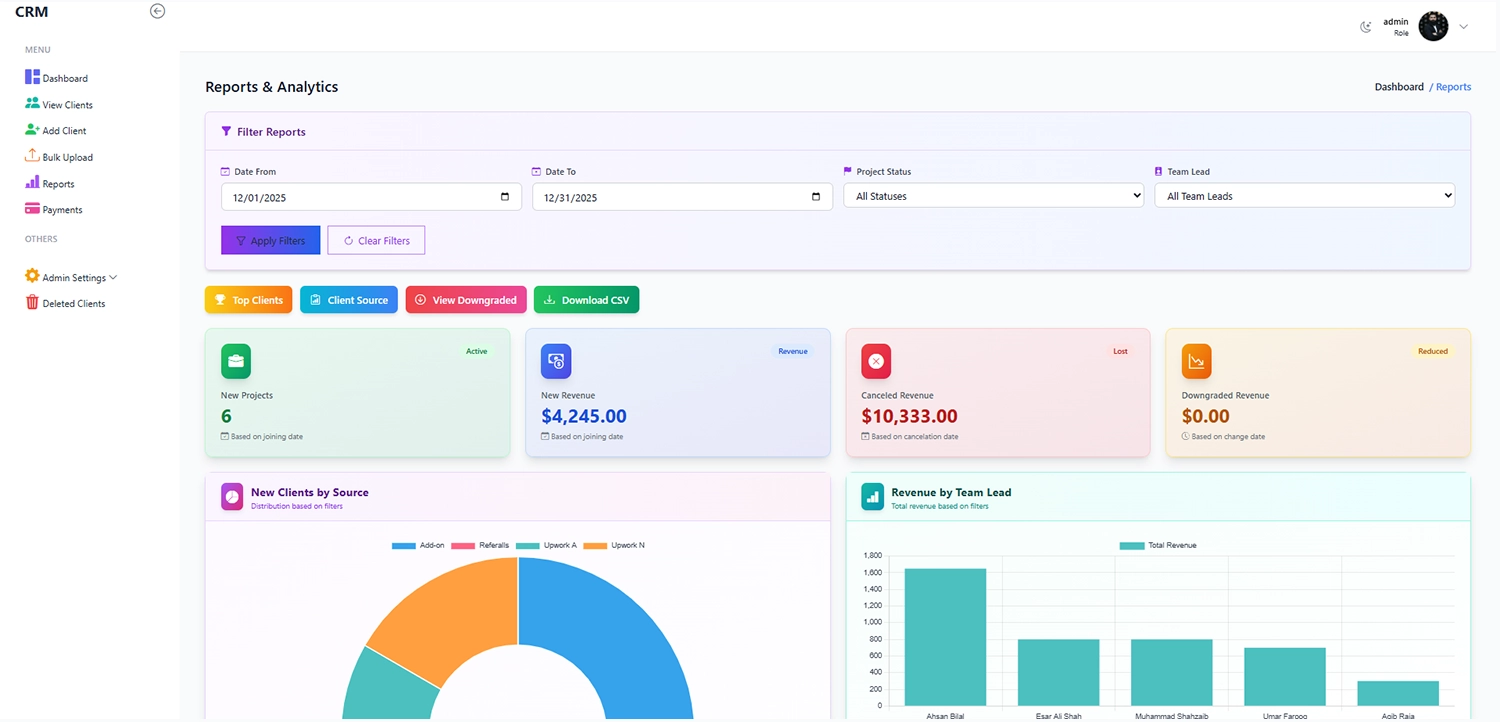1500x722 pixels.
Task: Click the Bulk Upload arrow icon
Action: coord(32,156)
